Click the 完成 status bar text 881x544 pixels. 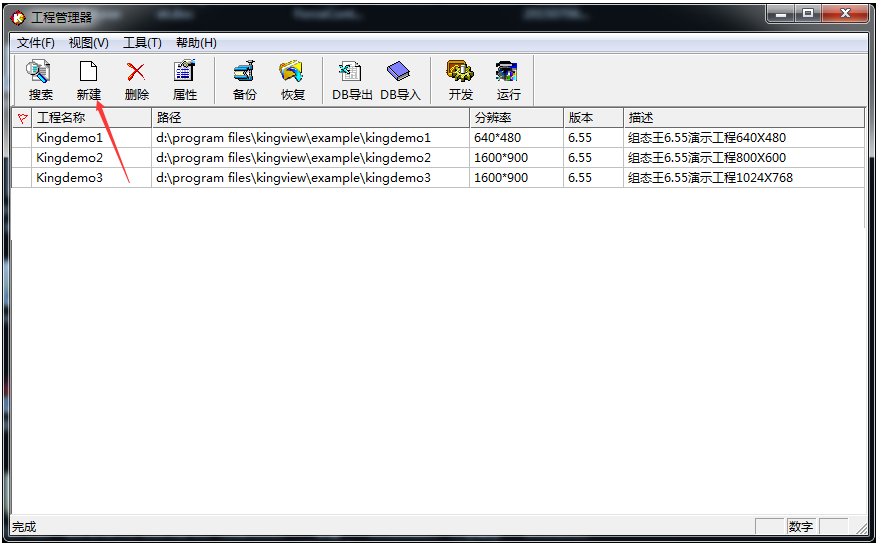tap(24, 527)
